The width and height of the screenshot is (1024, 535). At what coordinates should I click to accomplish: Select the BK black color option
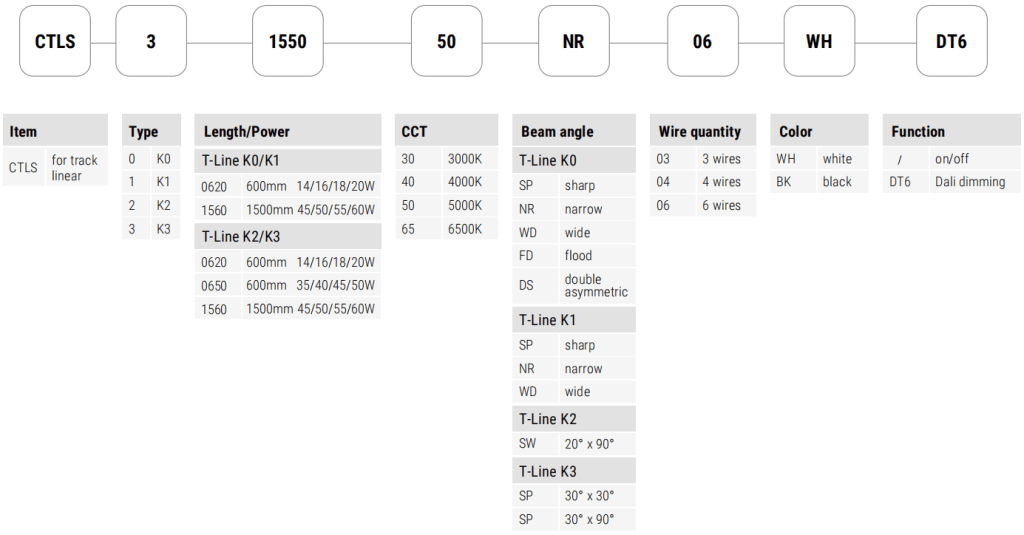[819, 182]
